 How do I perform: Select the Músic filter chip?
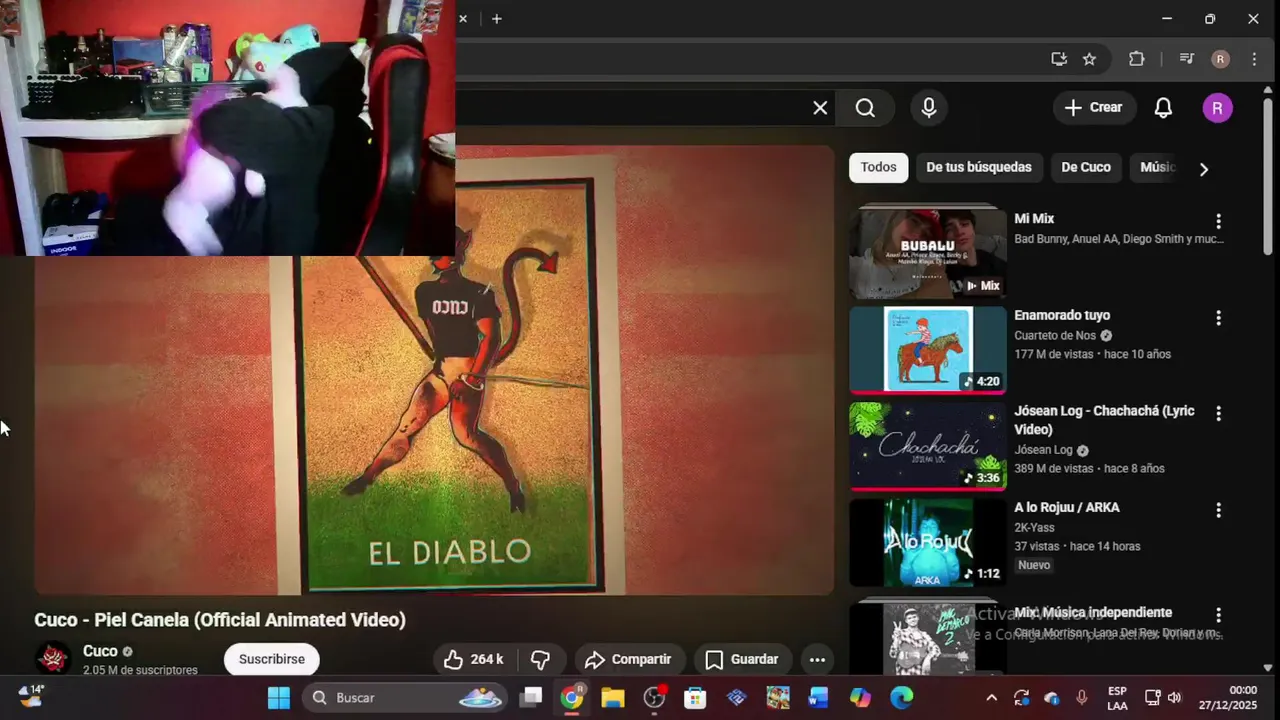point(1157,167)
